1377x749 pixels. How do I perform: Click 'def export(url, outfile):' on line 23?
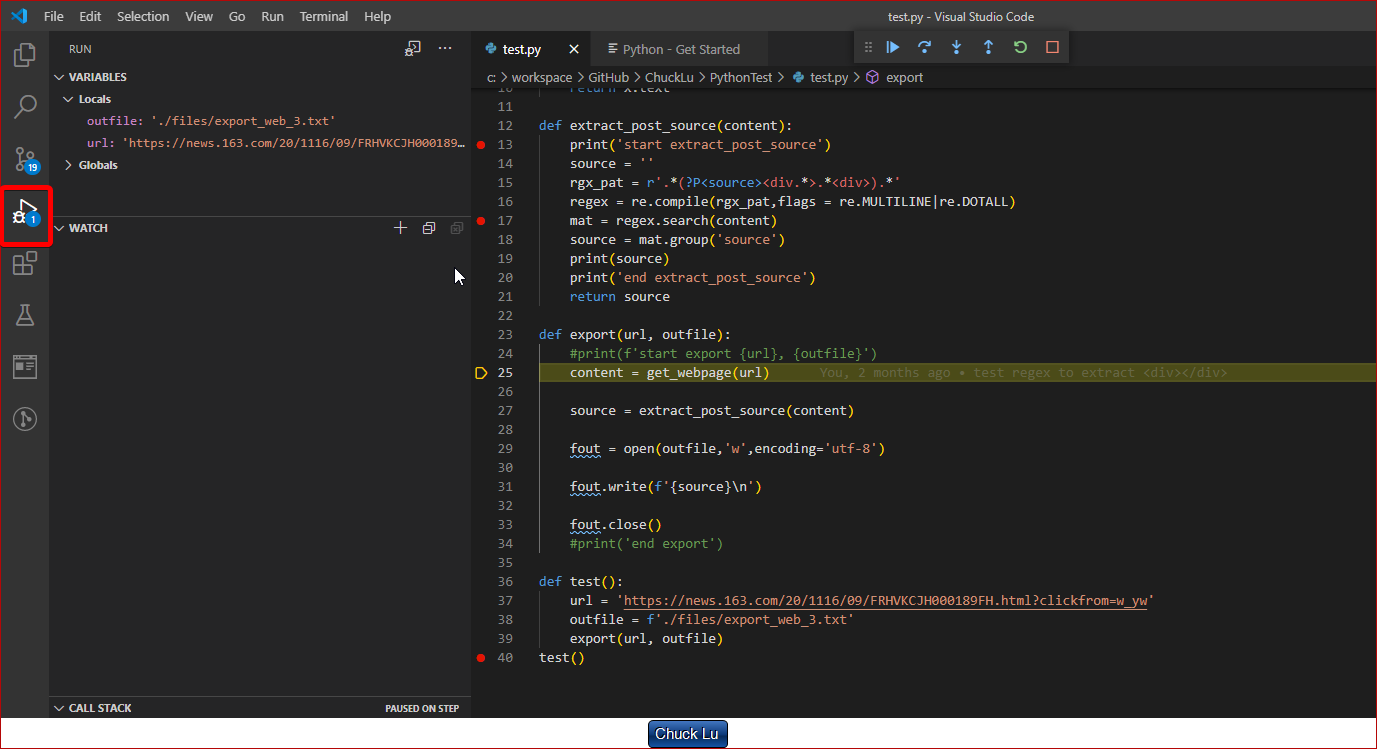tap(635, 335)
